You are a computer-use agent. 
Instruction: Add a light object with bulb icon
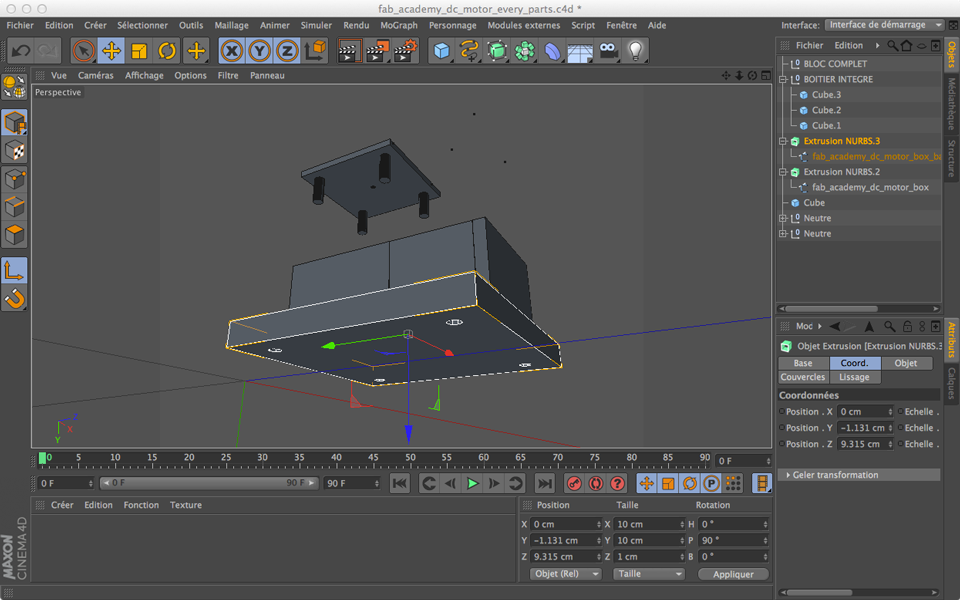coord(635,50)
